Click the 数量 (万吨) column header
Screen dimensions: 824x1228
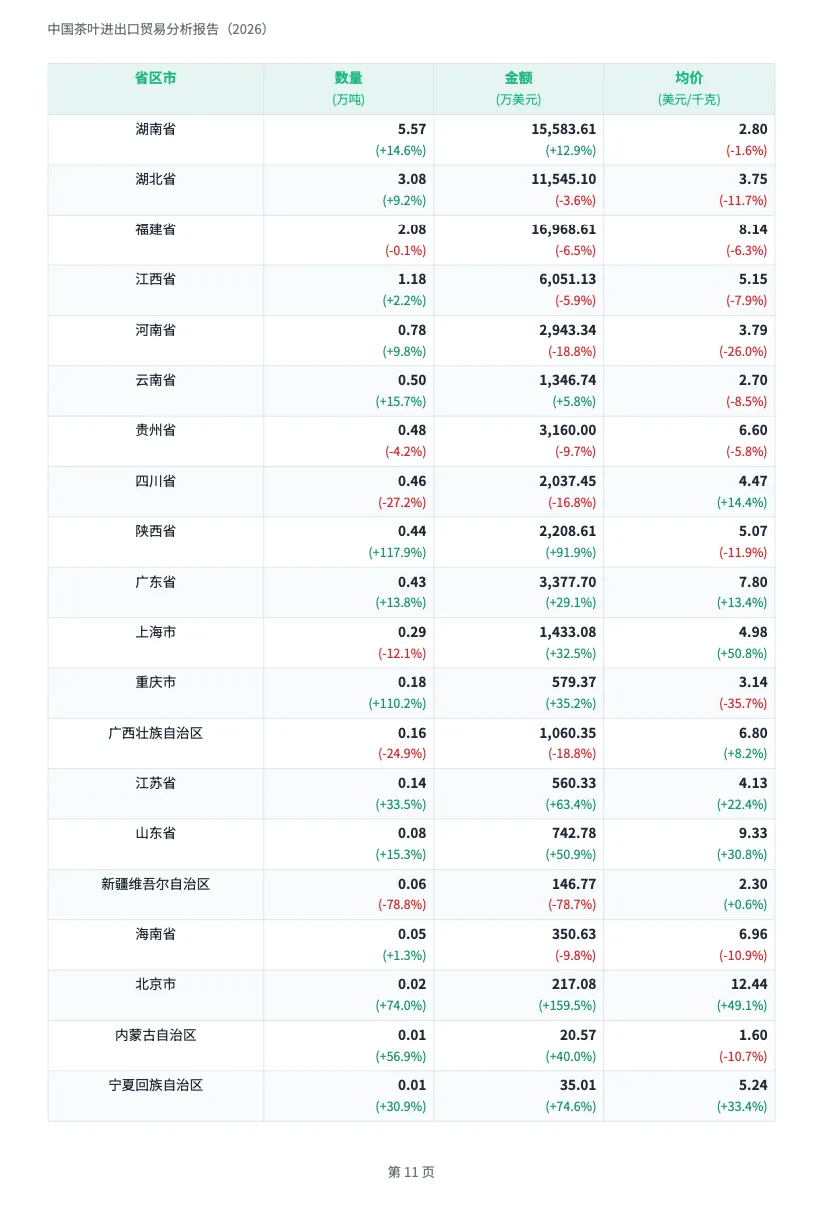[349, 89]
